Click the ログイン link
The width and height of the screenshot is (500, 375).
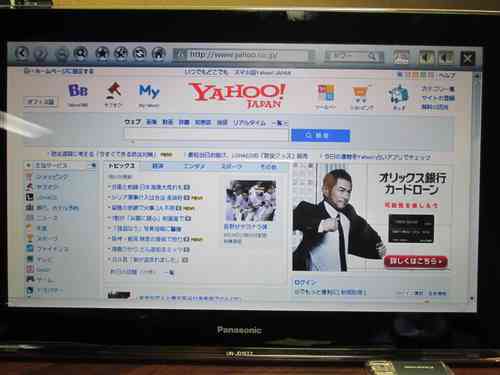point(305,283)
